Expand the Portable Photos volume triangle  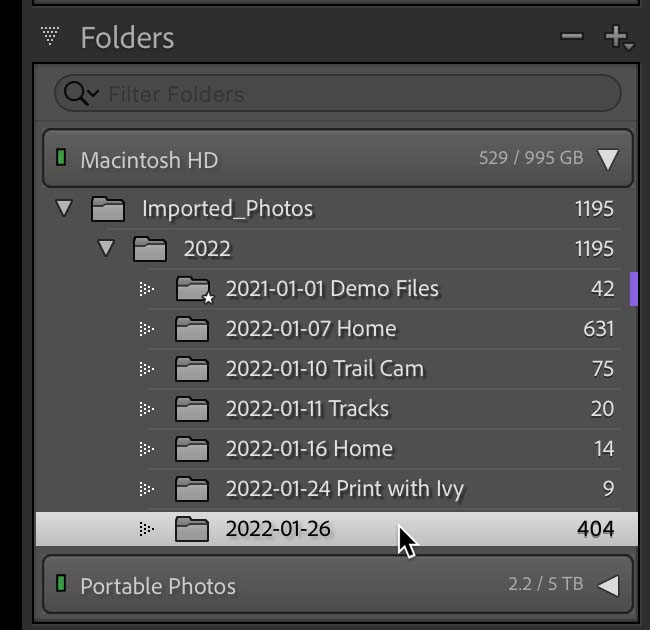click(607, 586)
